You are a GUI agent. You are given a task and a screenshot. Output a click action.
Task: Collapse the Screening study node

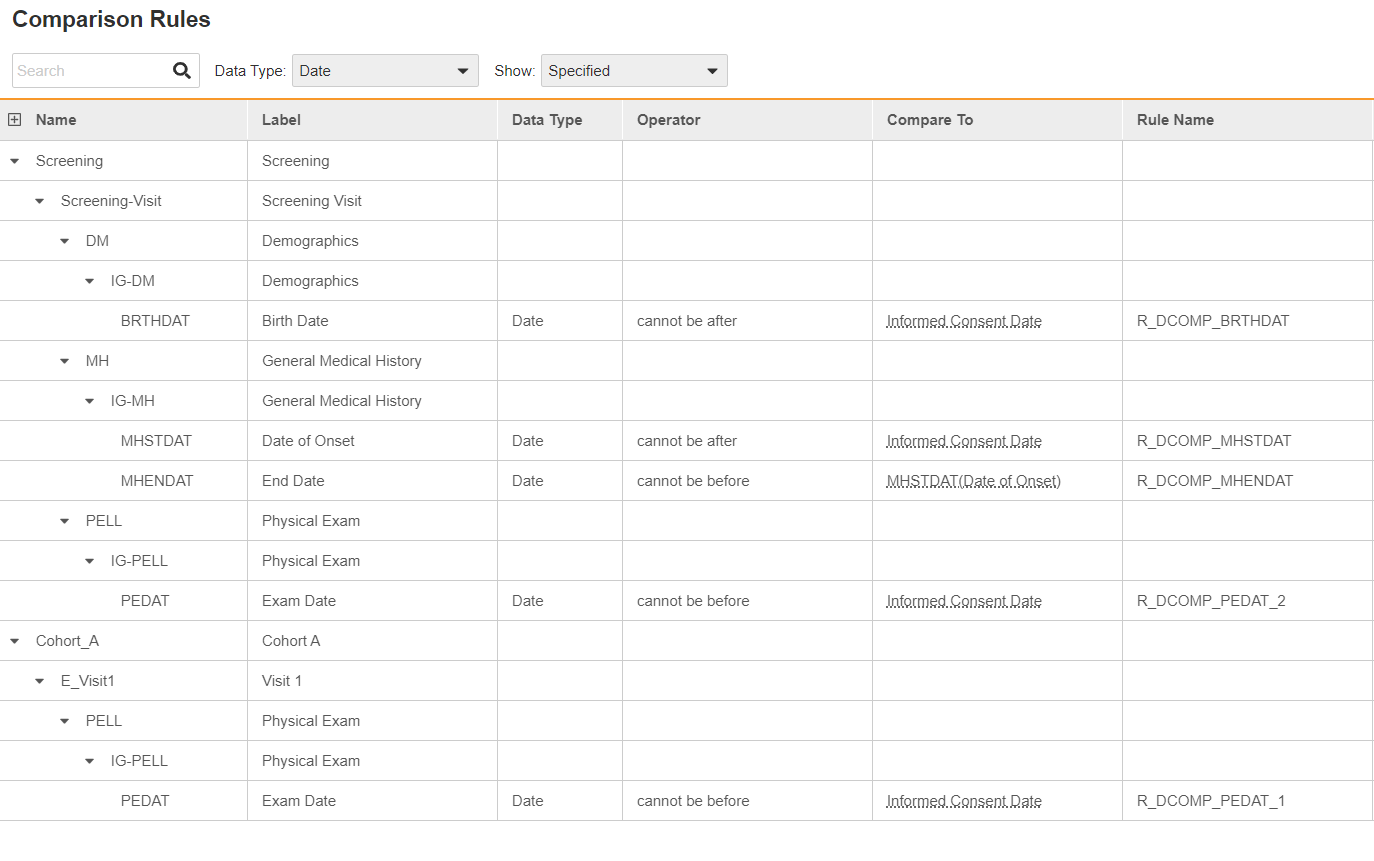click(x=15, y=161)
